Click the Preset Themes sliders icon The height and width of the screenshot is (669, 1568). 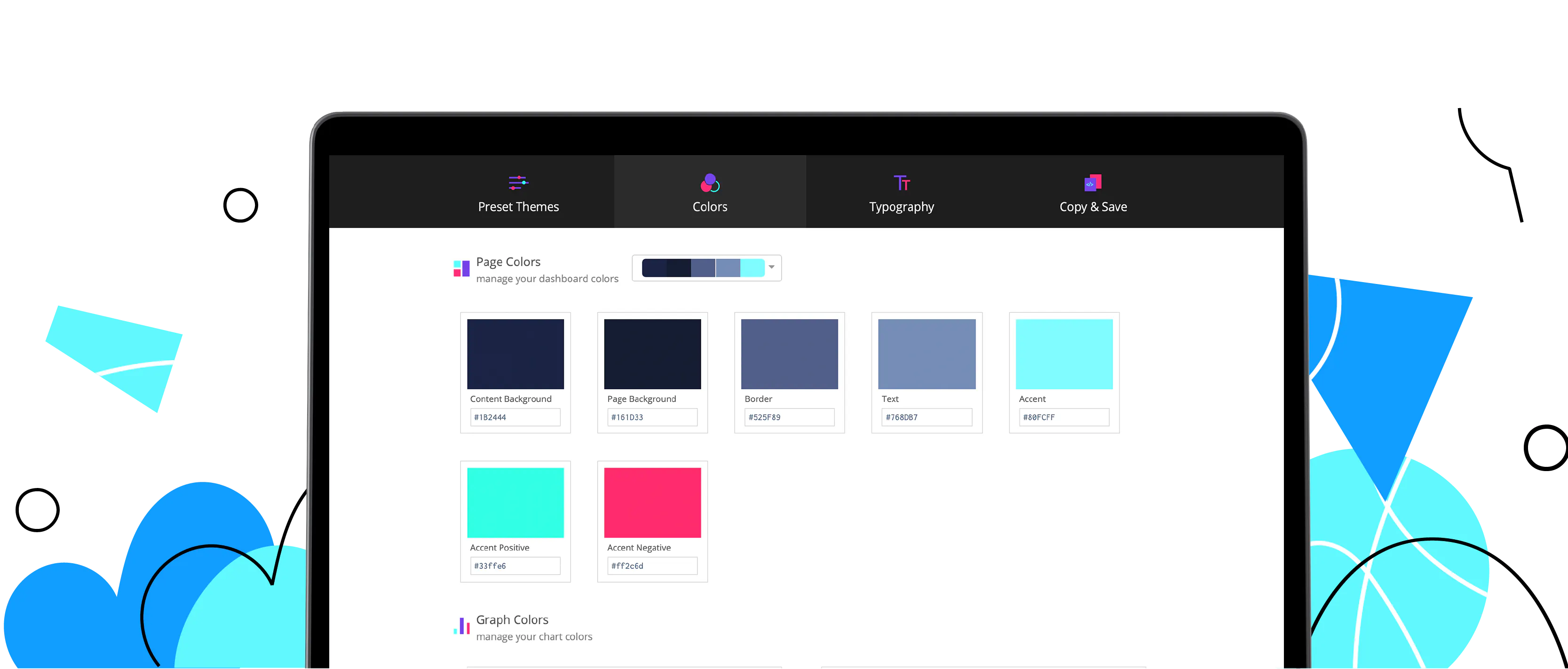click(518, 182)
